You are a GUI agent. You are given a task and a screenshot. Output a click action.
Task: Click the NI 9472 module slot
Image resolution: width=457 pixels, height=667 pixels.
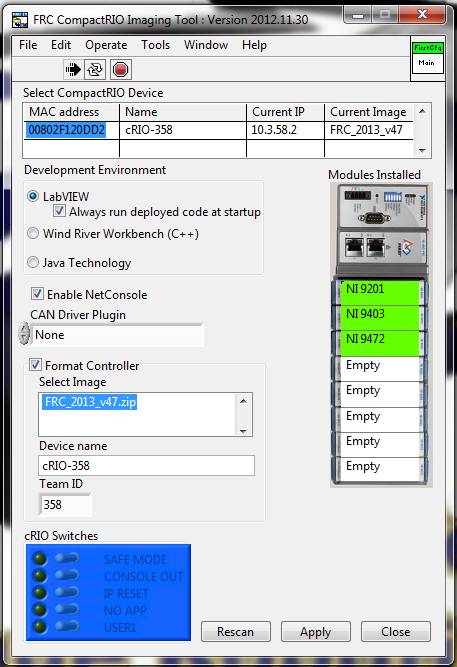(380, 343)
